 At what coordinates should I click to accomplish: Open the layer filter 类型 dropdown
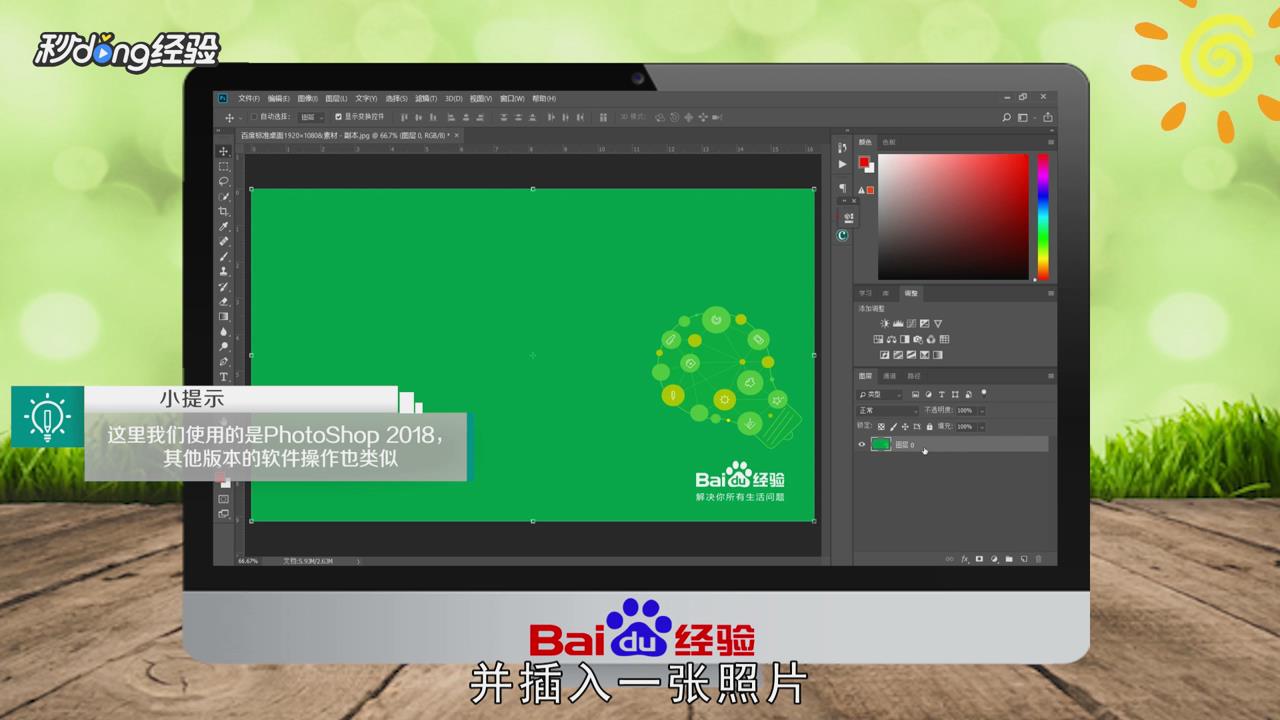pyautogui.click(x=880, y=395)
